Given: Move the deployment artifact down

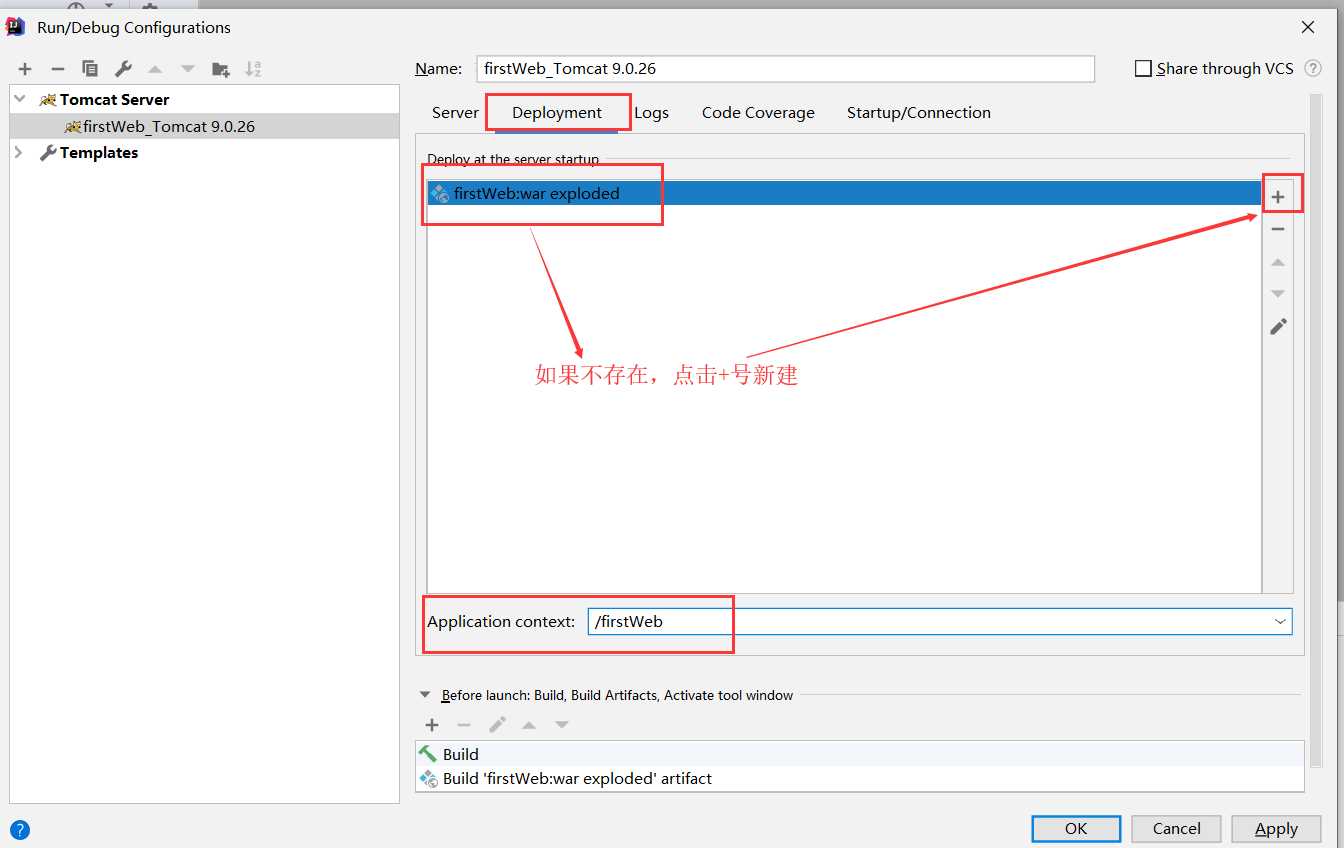Looking at the screenshot, I should 1278,294.
